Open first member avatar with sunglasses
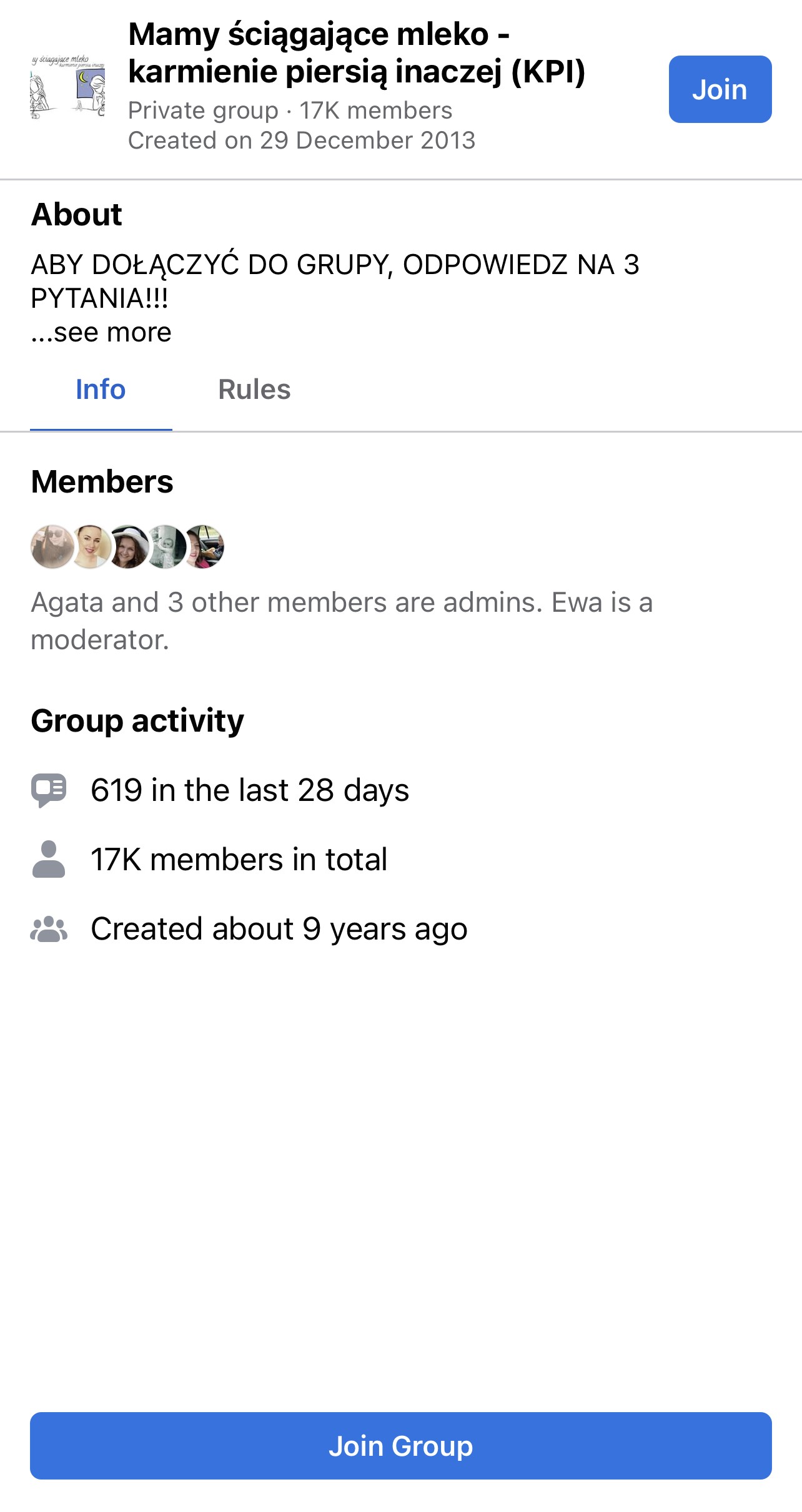802x1512 pixels. 52,546
